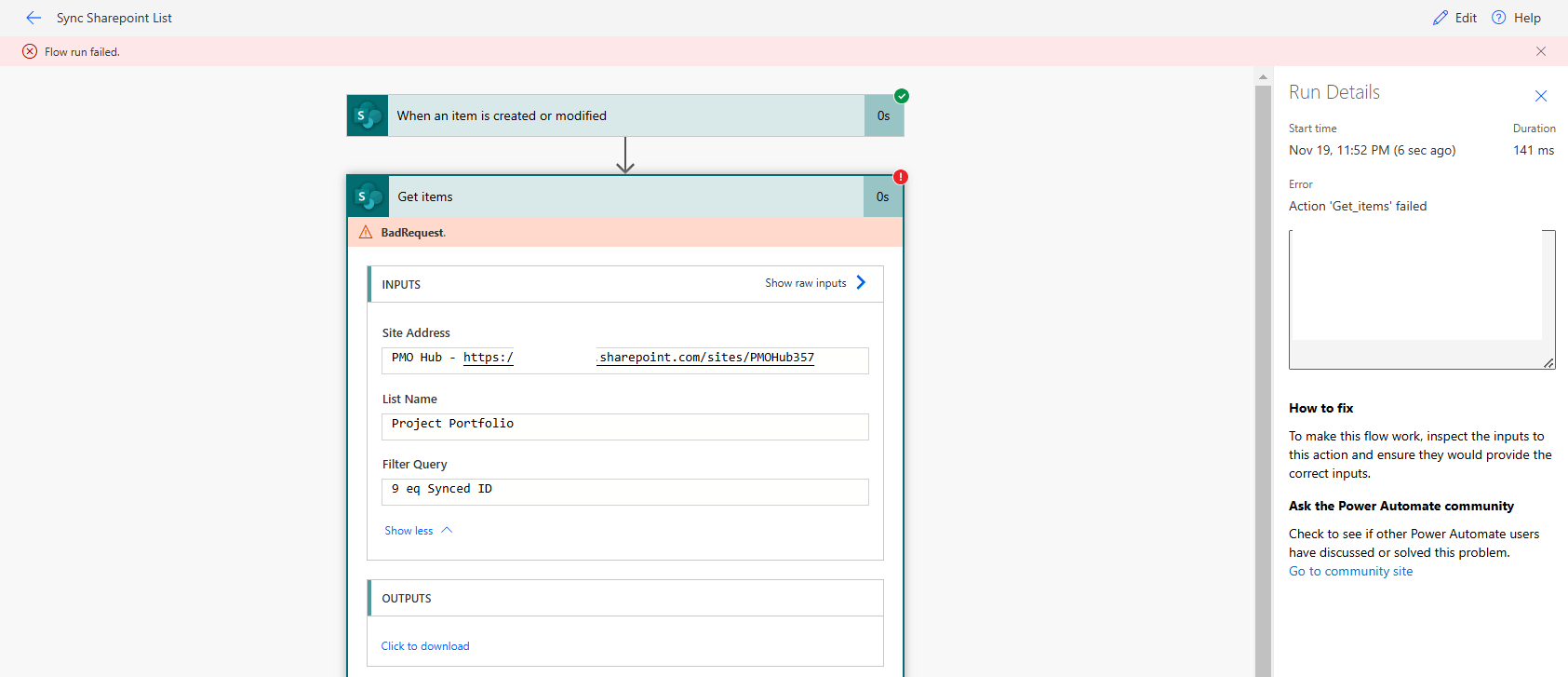Click the Edit button in the top bar
Image resolution: width=1568 pixels, height=677 pixels.
1454,18
